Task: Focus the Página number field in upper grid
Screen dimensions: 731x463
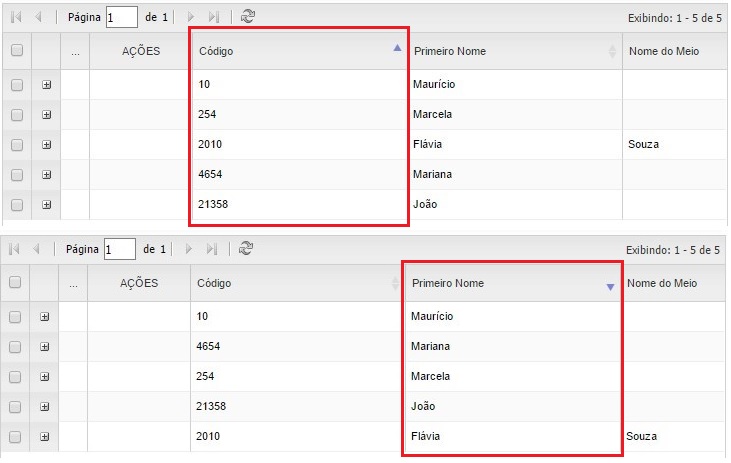Action: click(x=121, y=18)
